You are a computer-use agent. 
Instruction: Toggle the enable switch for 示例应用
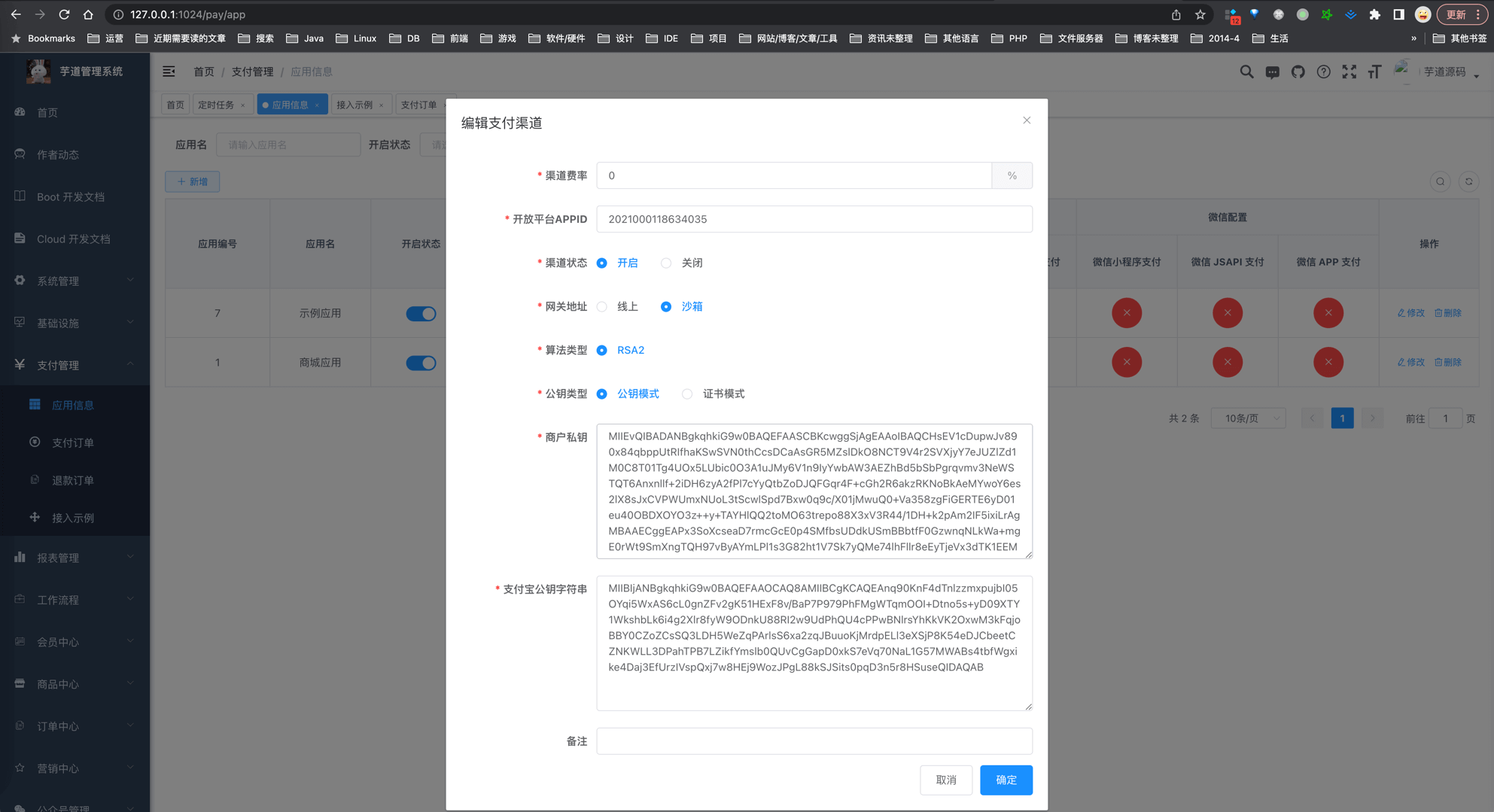click(x=421, y=314)
